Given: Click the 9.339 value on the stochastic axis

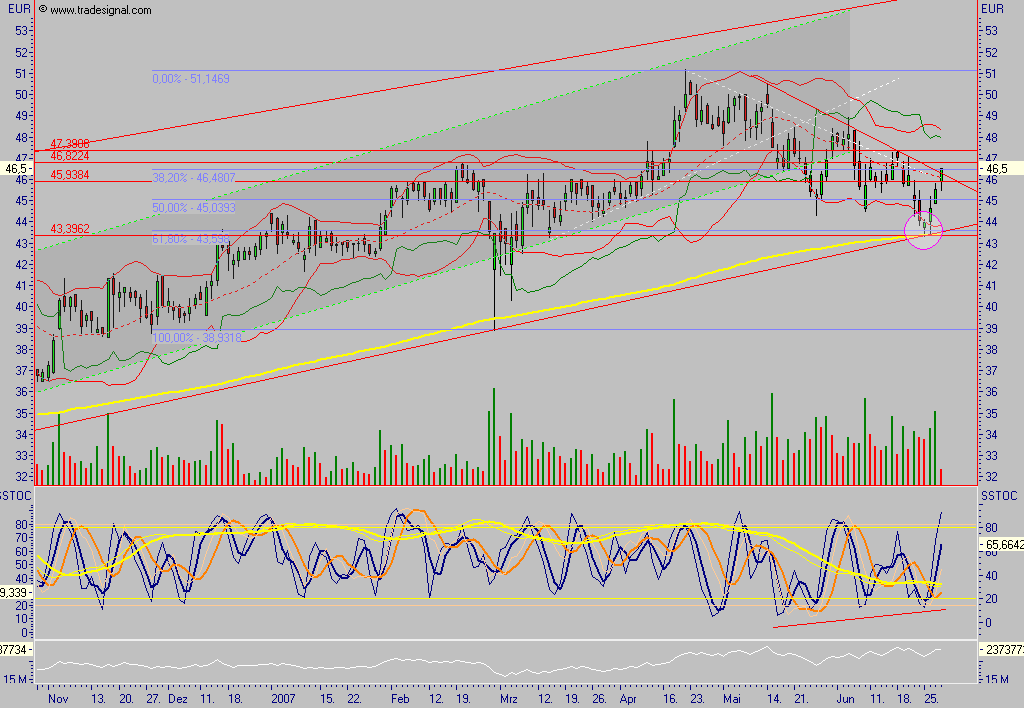Looking at the screenshot, I should tap(15, 590).
